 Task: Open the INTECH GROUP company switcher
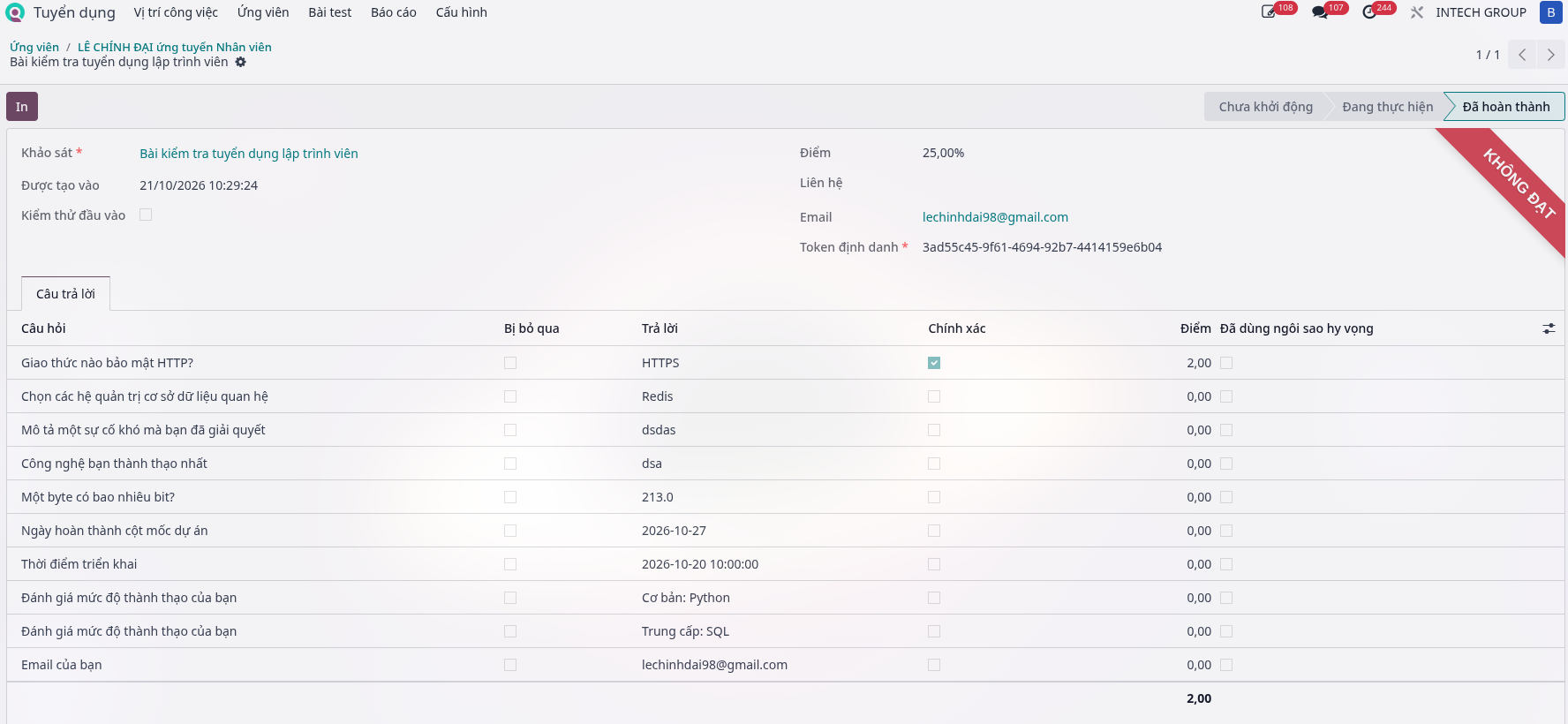point(1481,12)
